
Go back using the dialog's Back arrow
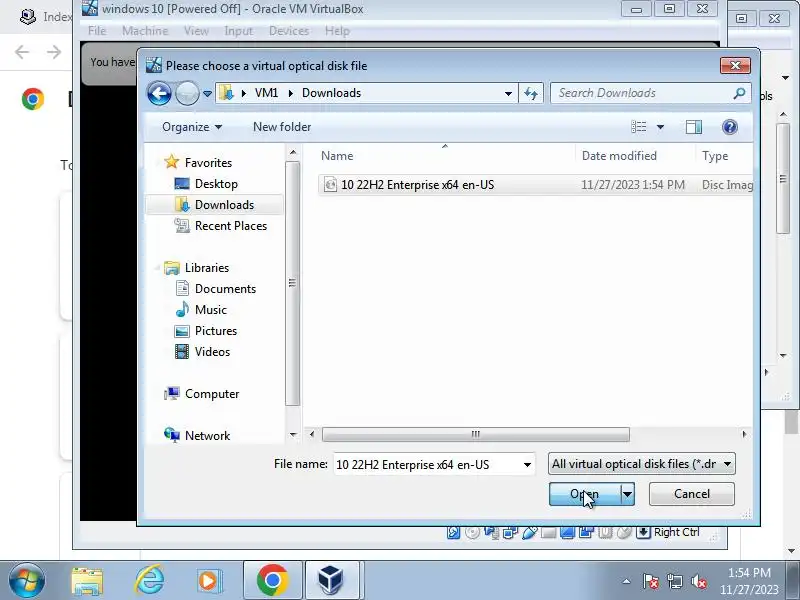159,93
